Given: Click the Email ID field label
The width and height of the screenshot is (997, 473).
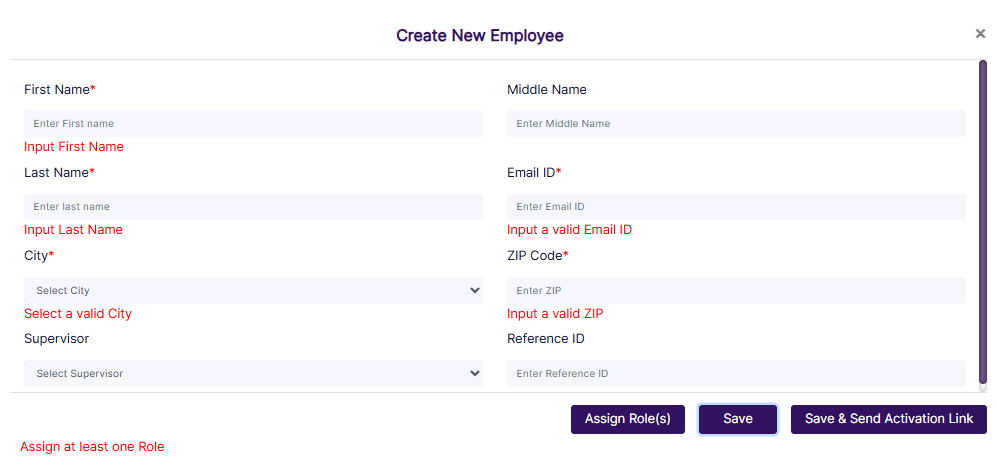Looking at the screenshot, I should [533, 173].
